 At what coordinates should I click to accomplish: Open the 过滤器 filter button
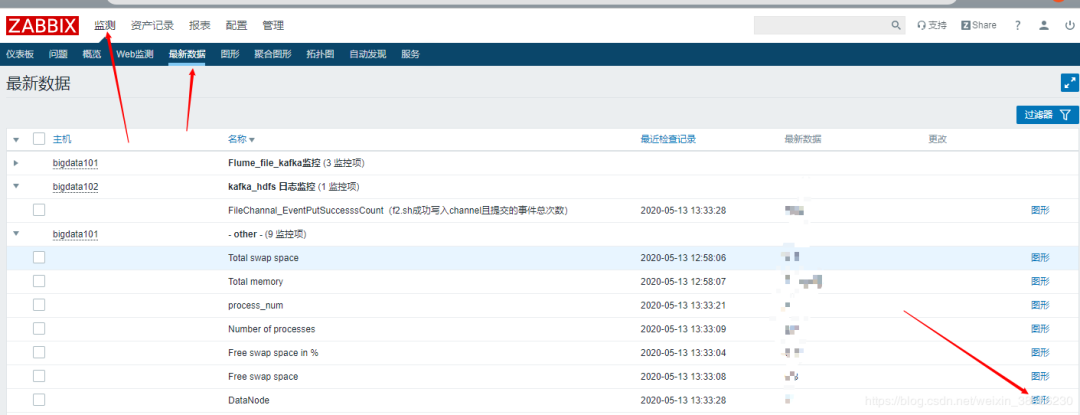(x=1048, y=115)
